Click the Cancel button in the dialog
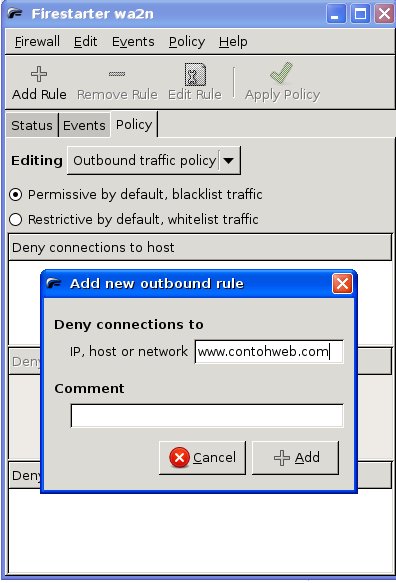The height and width of the screenshot is (583, 396). (x=202, y=458)
